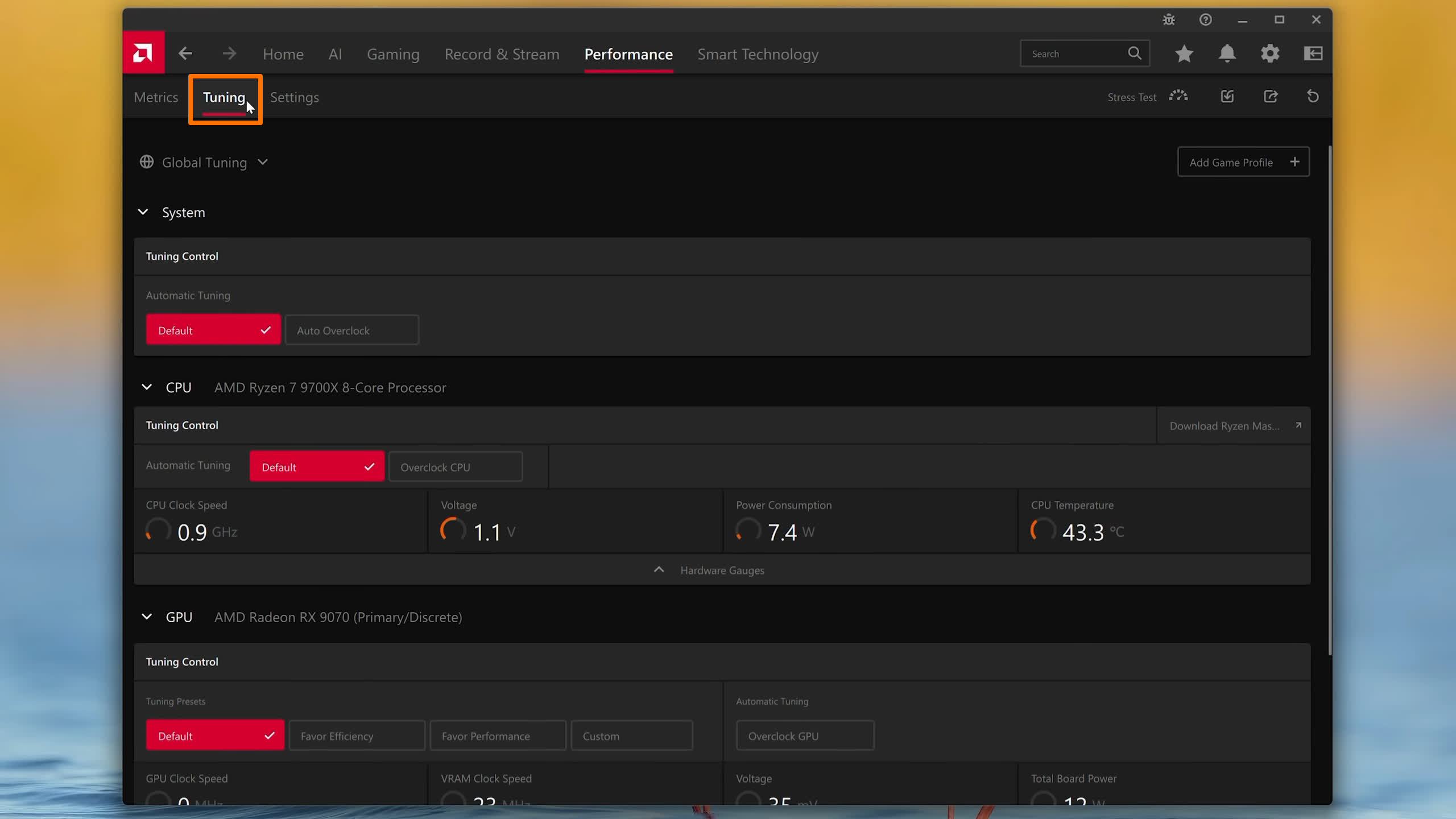Collapse the GPU section
The height and width of the screenshot is (819, 1456).
147,617
